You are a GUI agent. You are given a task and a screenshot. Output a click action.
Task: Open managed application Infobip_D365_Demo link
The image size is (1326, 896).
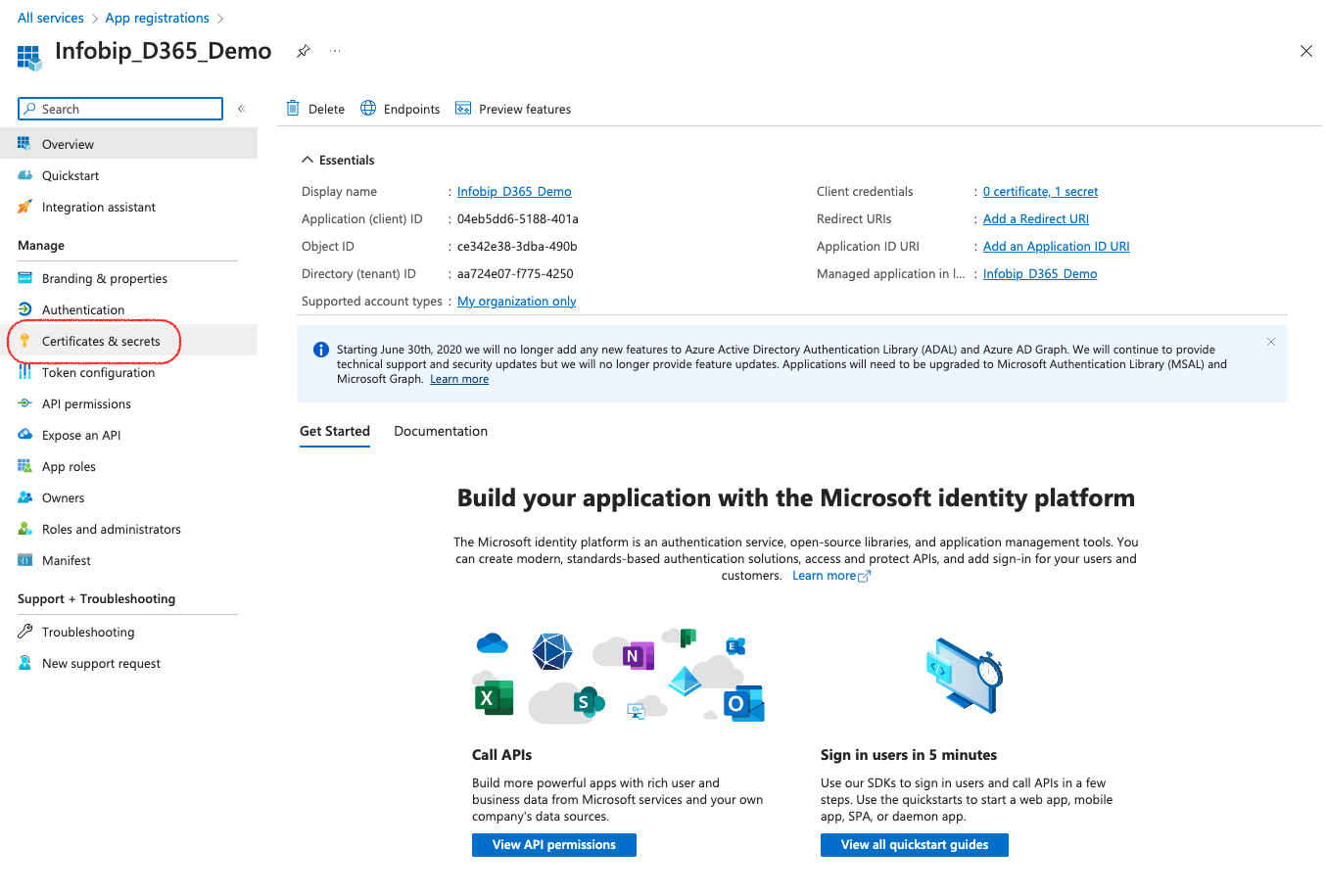1040,273
